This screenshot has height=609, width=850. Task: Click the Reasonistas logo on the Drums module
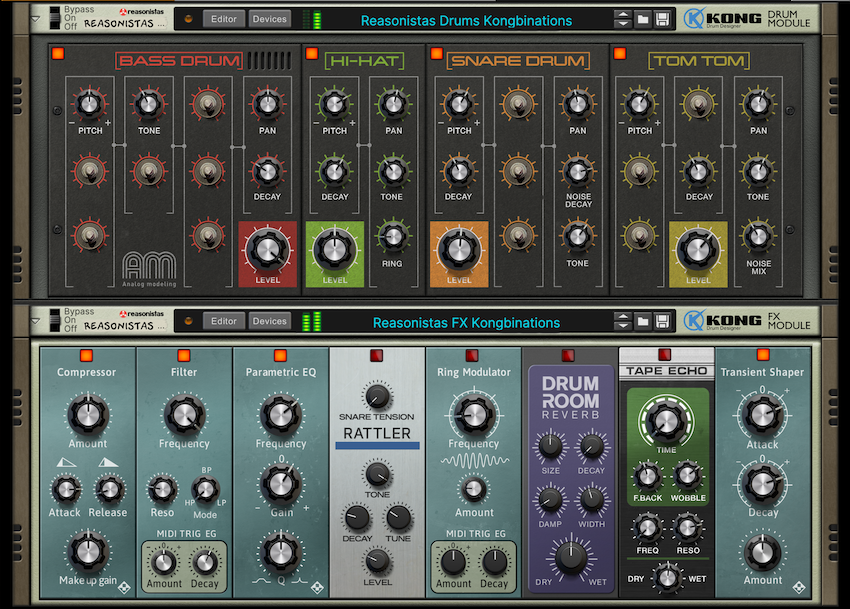(x=142, y=11)
